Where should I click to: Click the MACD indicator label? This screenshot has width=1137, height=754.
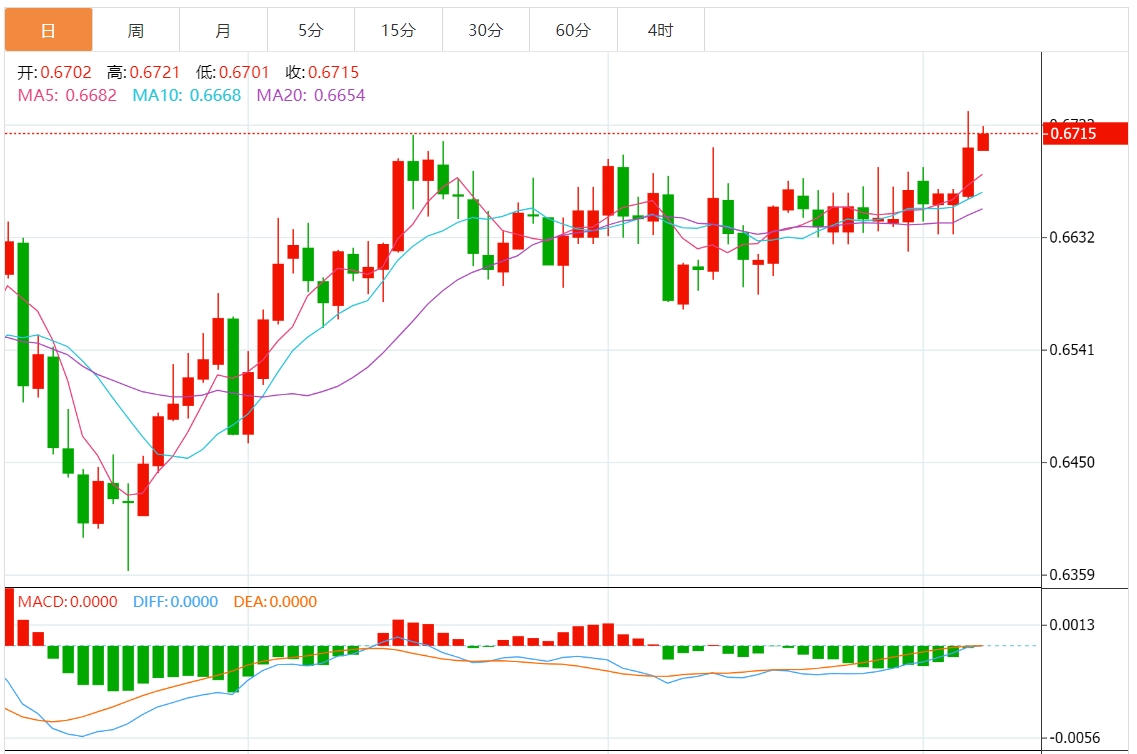point(67,602)
